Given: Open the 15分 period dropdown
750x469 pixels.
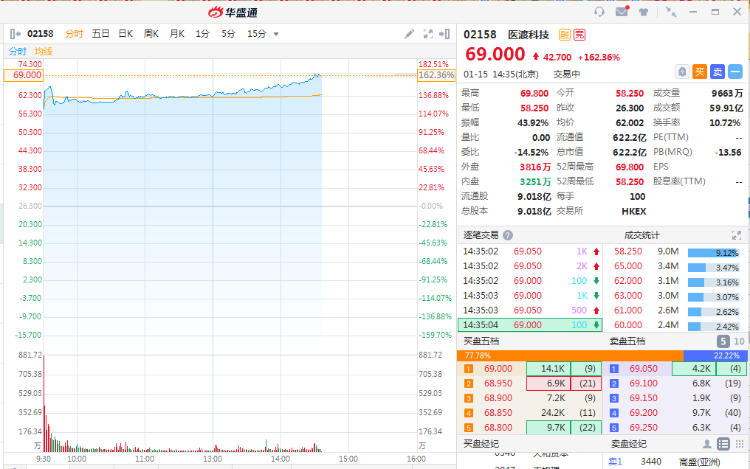Looking at the screenshot, I should 263,34.
